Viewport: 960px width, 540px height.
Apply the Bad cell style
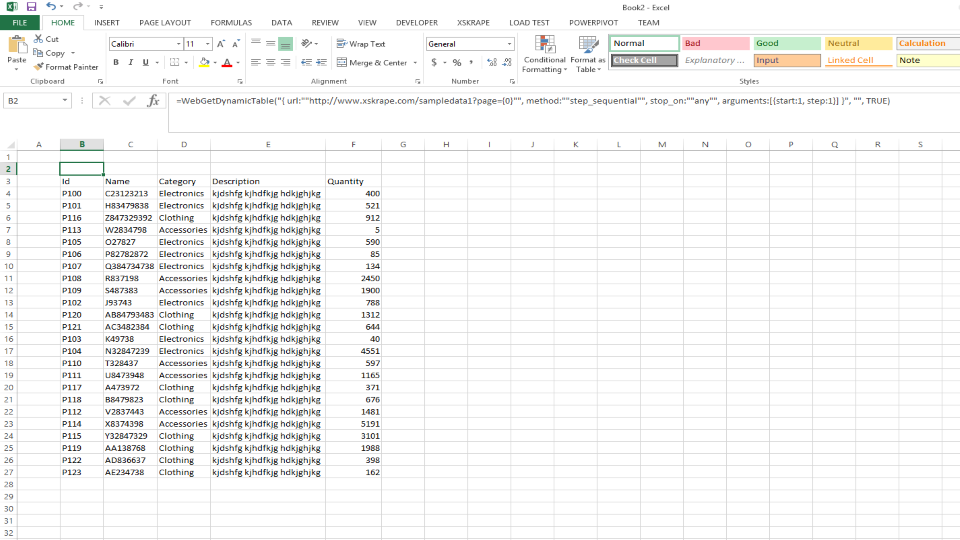coord(716,43)
